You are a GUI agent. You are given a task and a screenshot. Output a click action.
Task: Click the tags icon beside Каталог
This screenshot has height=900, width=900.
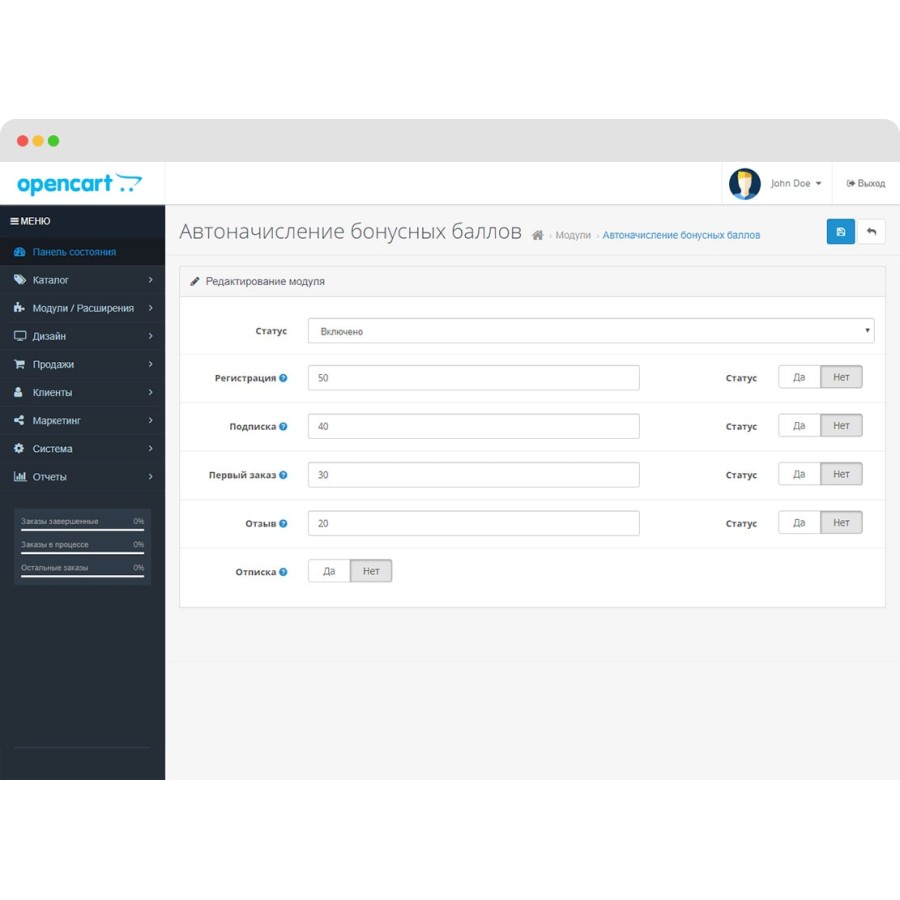coord(20,280)
